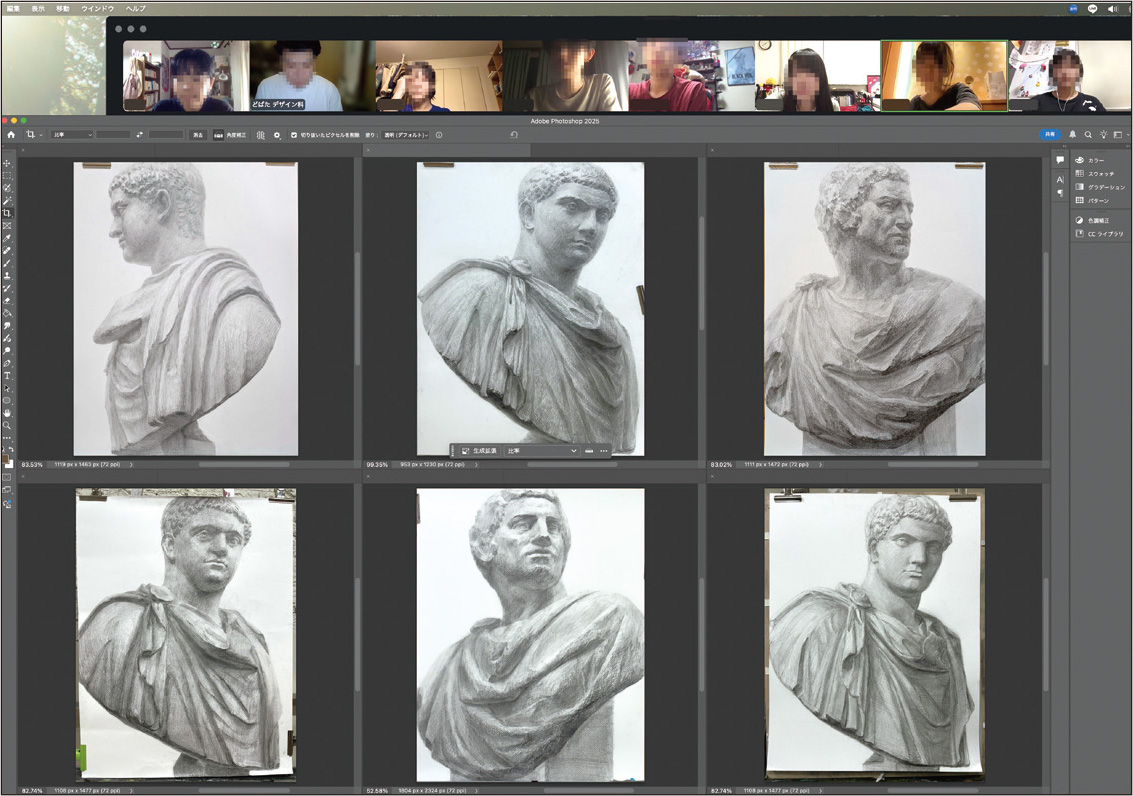Open the fill type dropdown
This screenshot has height=796, width=1133.
pyautogui.click(x=406, y=135)
